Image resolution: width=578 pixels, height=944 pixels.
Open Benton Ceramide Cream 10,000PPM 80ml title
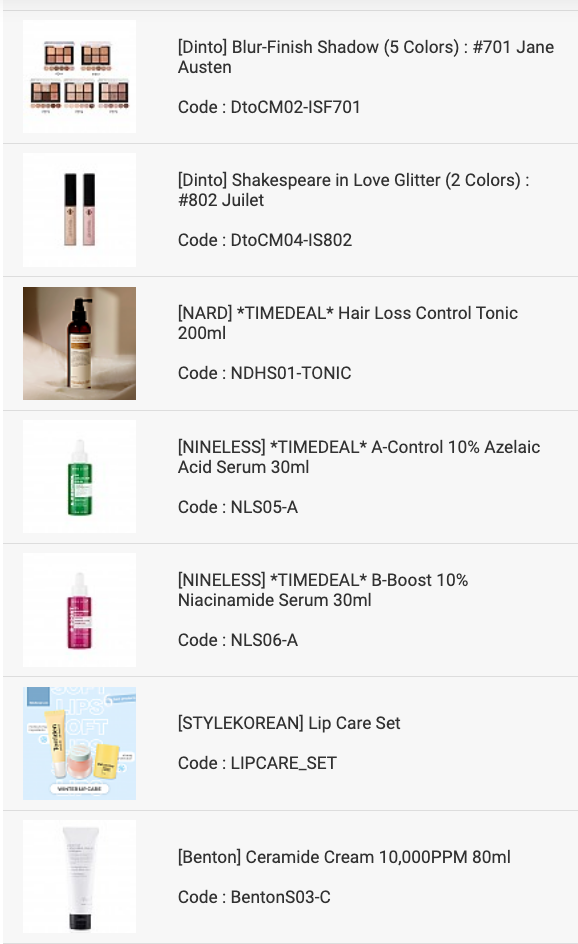pos(344,857)
